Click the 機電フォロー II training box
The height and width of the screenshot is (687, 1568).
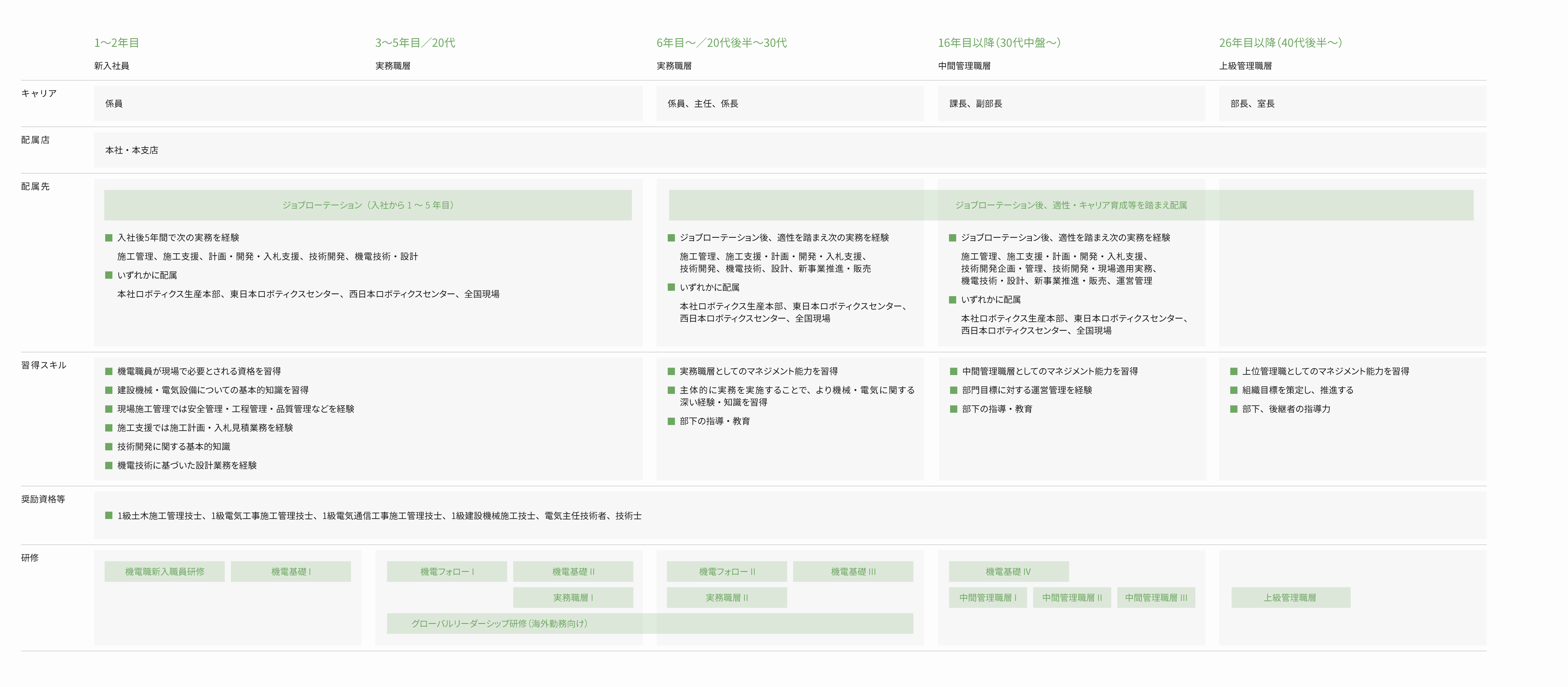pyautogui.click(x=726, y=571)
